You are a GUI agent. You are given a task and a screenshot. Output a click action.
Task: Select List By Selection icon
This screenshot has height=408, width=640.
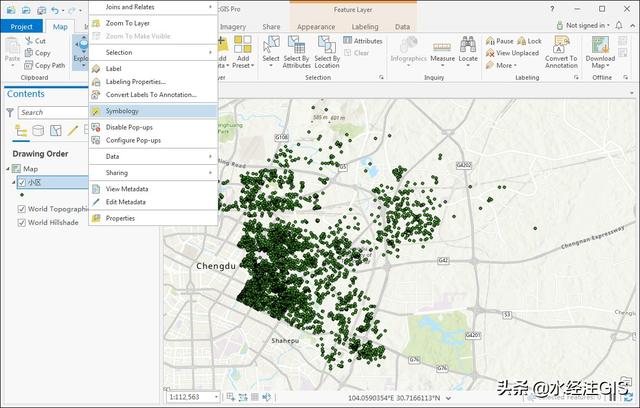point(56,131)
